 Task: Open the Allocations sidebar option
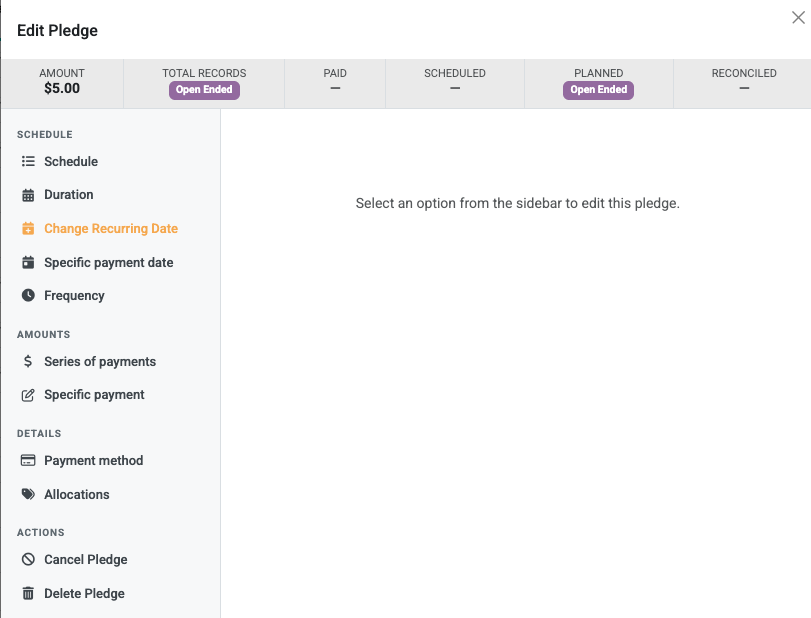pos(77,494)
